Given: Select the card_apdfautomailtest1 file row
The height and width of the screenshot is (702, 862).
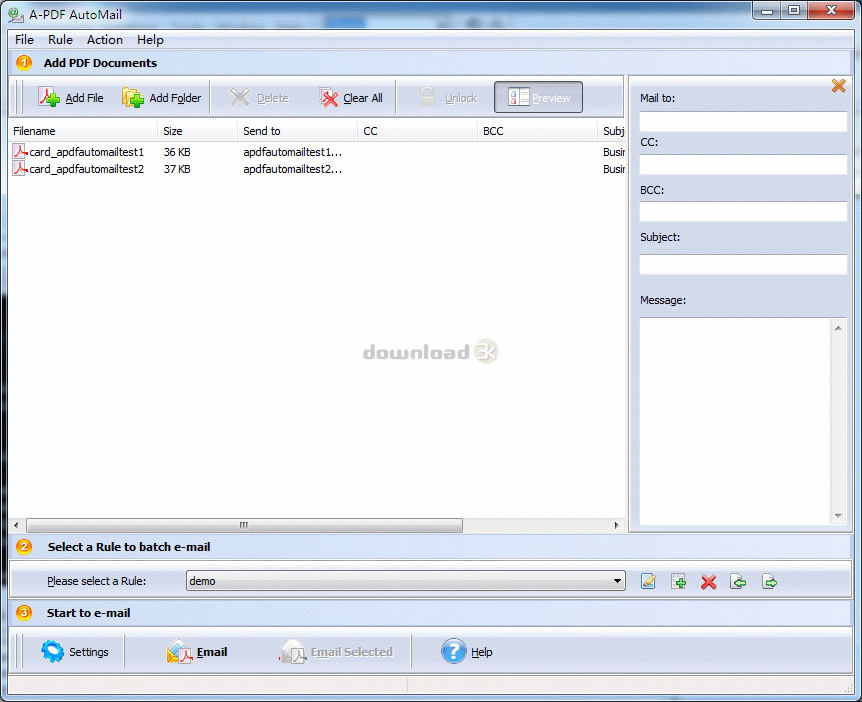Looking at the screenshot, I should (x=317, y=152).
